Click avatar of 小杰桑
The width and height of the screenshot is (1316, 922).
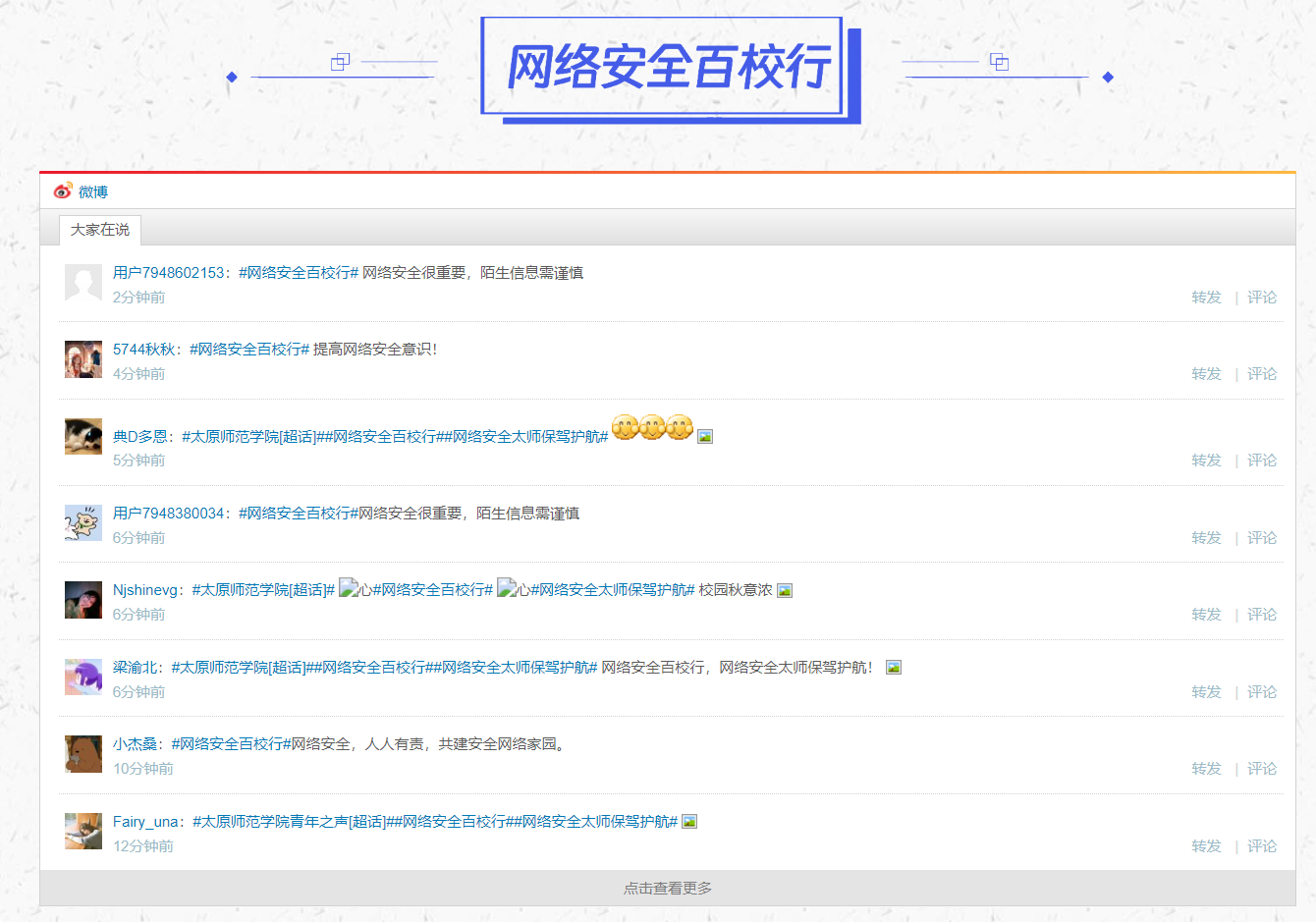click(x=83, y=754)
